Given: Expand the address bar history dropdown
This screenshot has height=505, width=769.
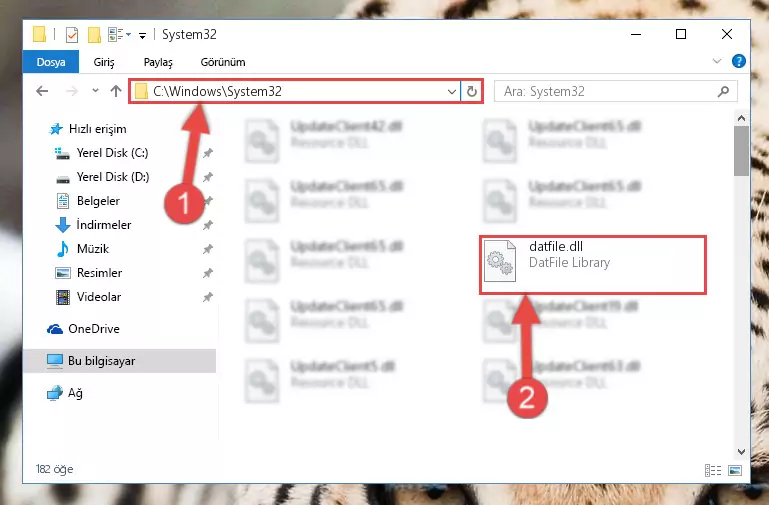Looking at the screenshot, I should pyautogui.click(x=452, y=92).
